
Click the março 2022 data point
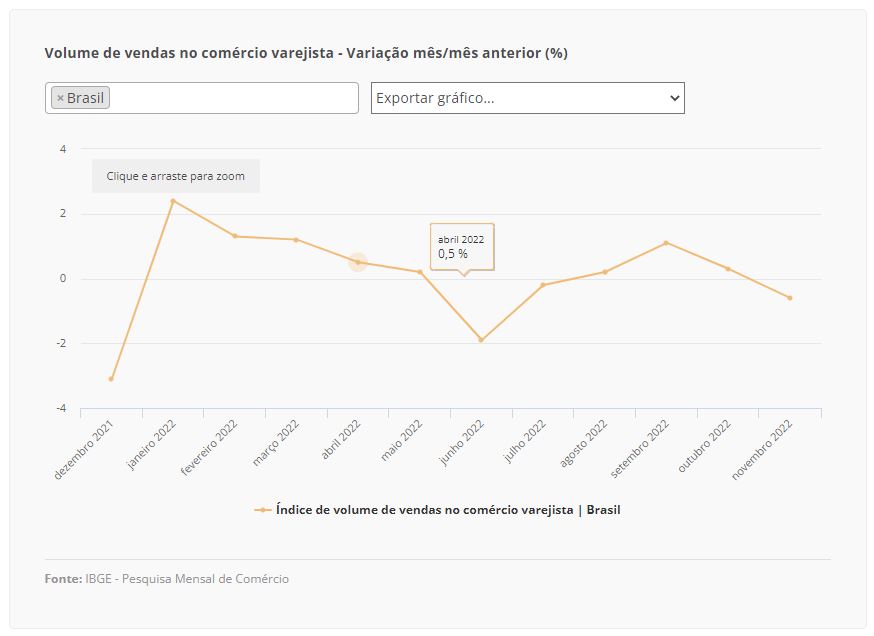296,240
